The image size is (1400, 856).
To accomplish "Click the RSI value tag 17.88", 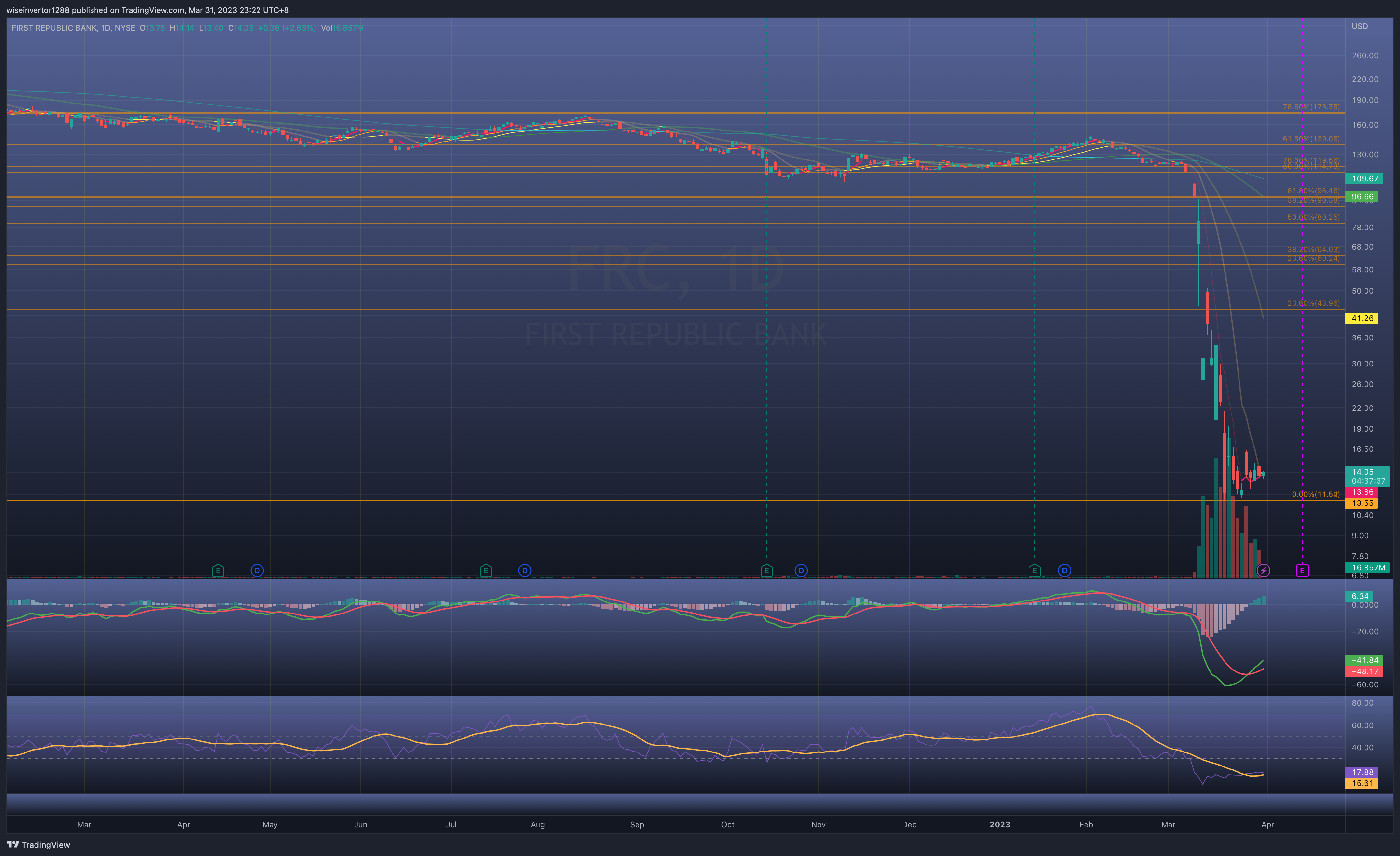I will click(x=1362, y=772).
